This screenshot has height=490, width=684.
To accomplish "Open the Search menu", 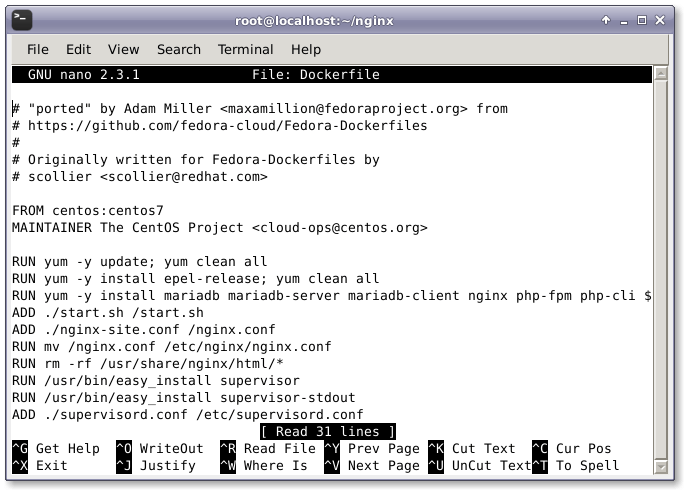I will point(179,49).
